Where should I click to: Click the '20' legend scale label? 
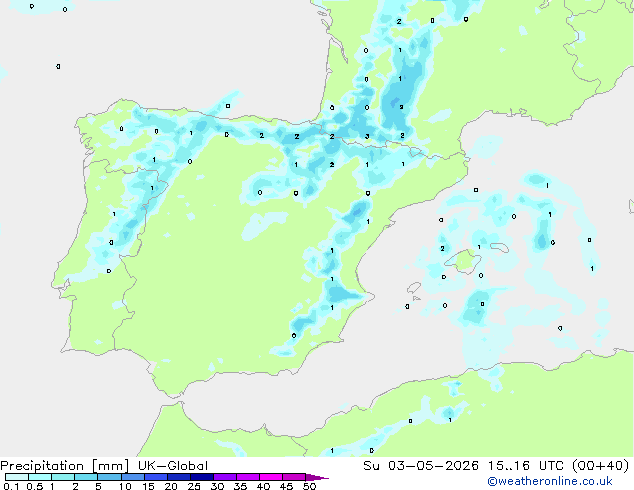171,486
